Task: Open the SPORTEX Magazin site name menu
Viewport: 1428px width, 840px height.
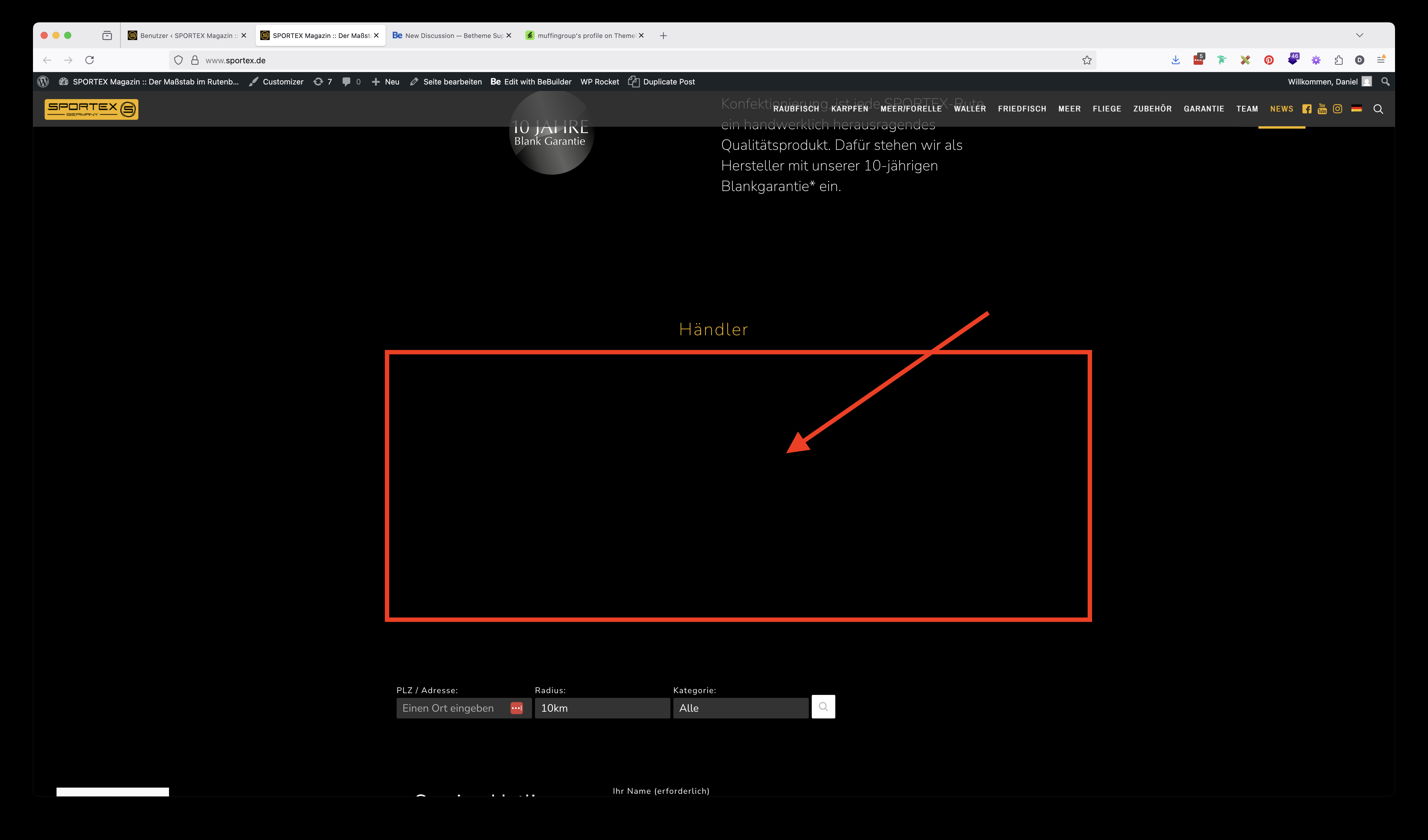Action: (149, 82)
